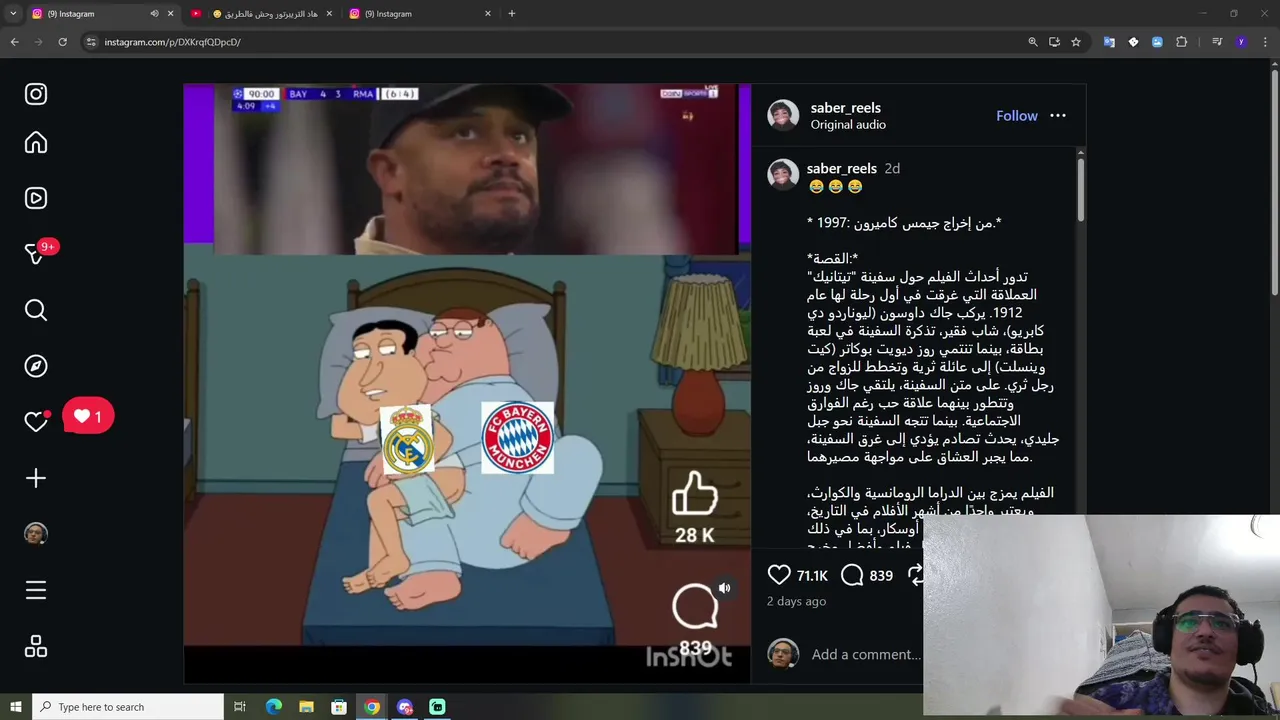Open the Instagram logo home link
The height and width of the screenshot is (720, 1280).
coord(36,94)
